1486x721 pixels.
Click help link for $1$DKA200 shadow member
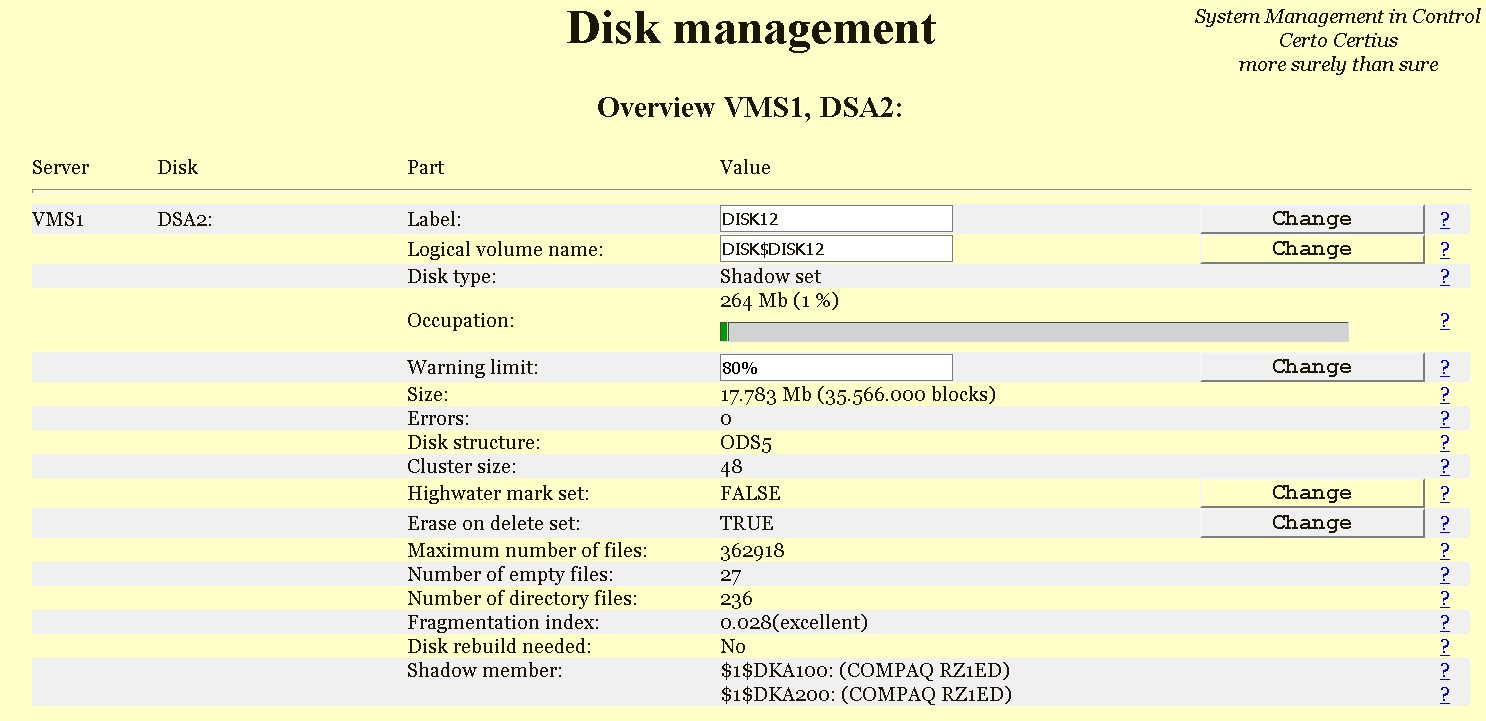point(1444,695)
